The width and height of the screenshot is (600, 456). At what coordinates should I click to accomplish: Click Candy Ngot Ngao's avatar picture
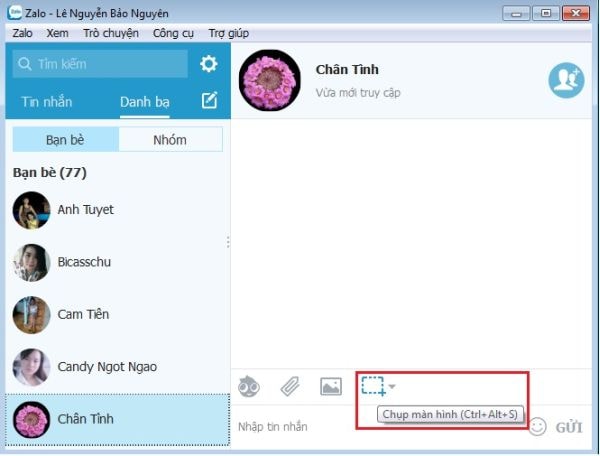tap(31, 367)
